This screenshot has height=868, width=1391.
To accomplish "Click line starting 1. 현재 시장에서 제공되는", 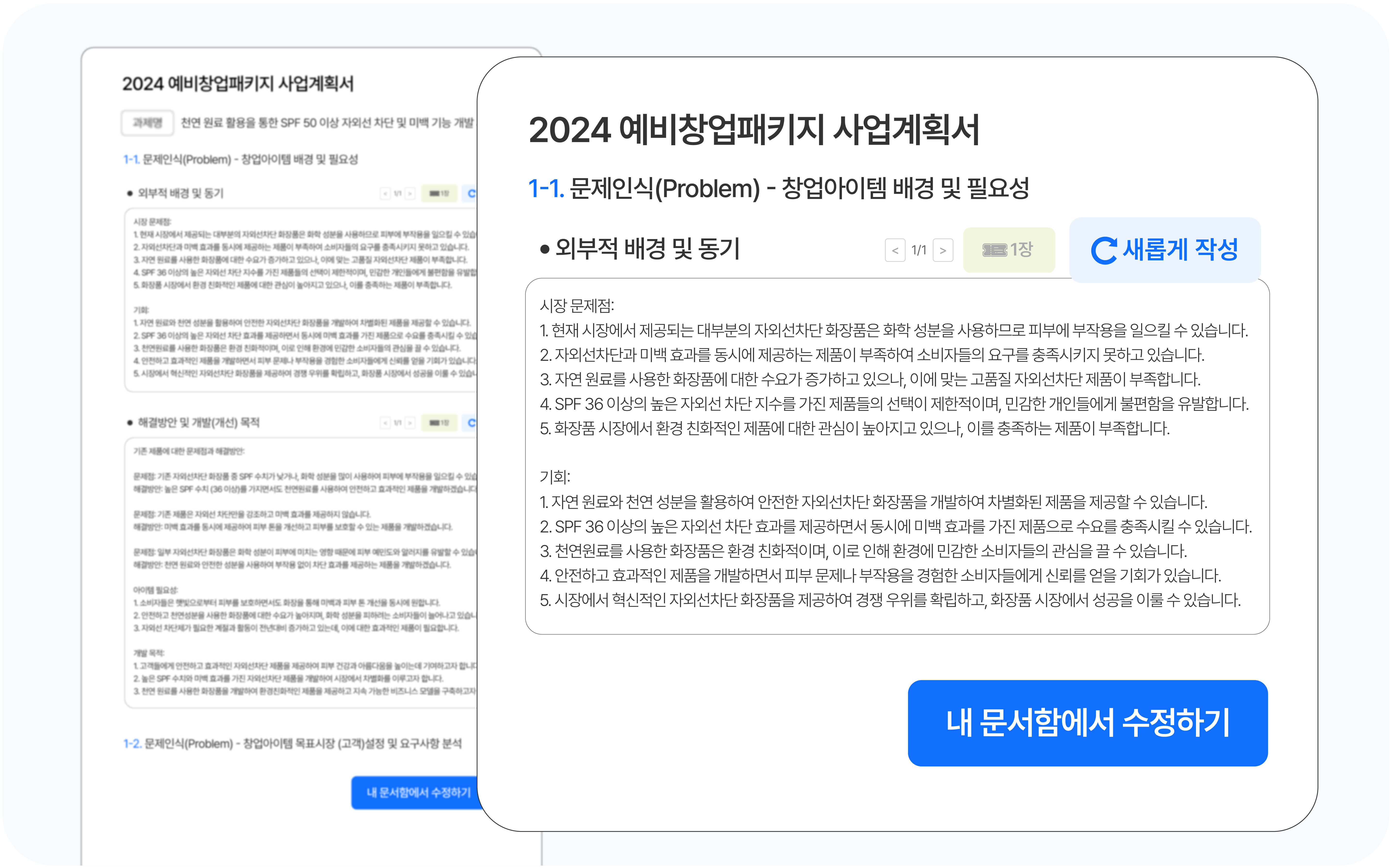I will pos(894,331).
